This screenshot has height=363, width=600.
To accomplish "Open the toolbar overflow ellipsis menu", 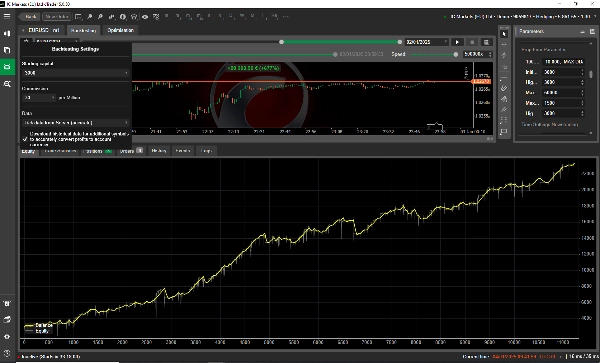I will [285, 16].
